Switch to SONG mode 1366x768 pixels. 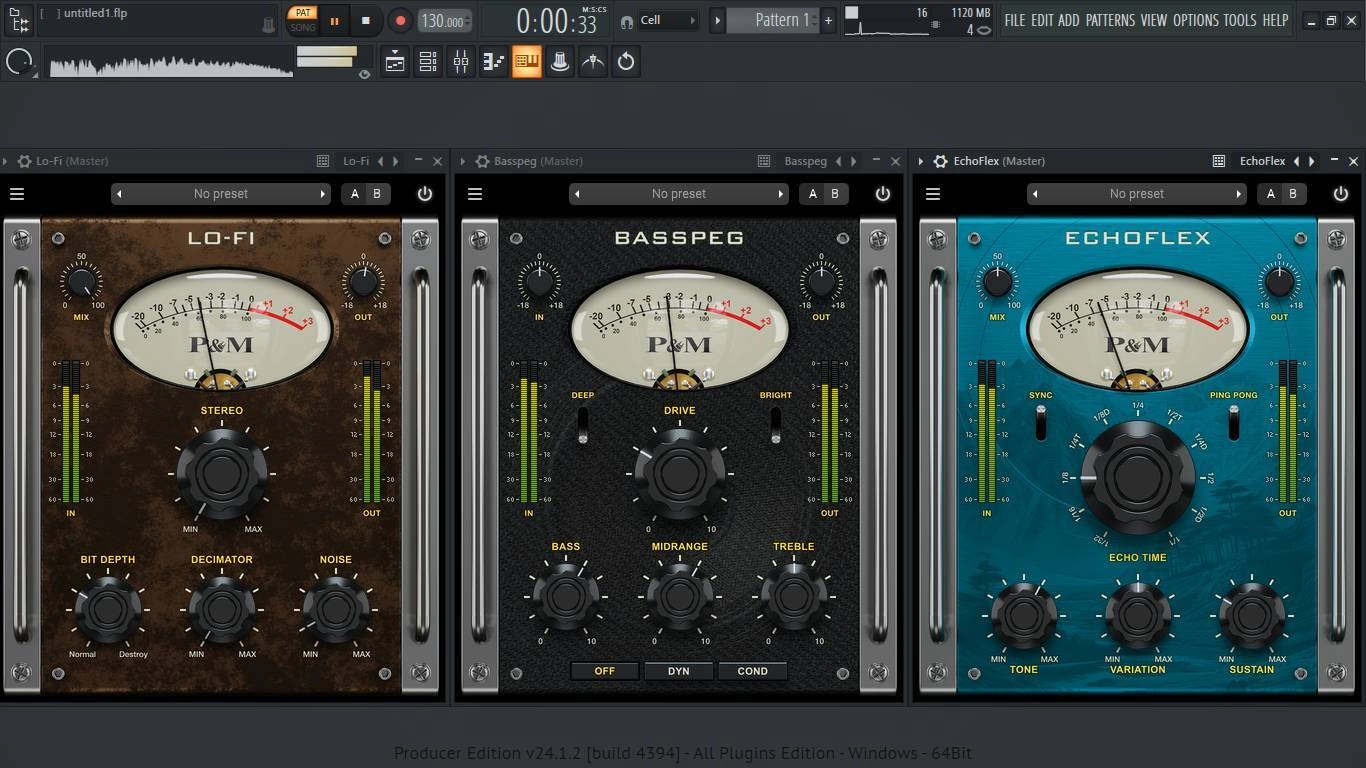click(x=303, y=28)
